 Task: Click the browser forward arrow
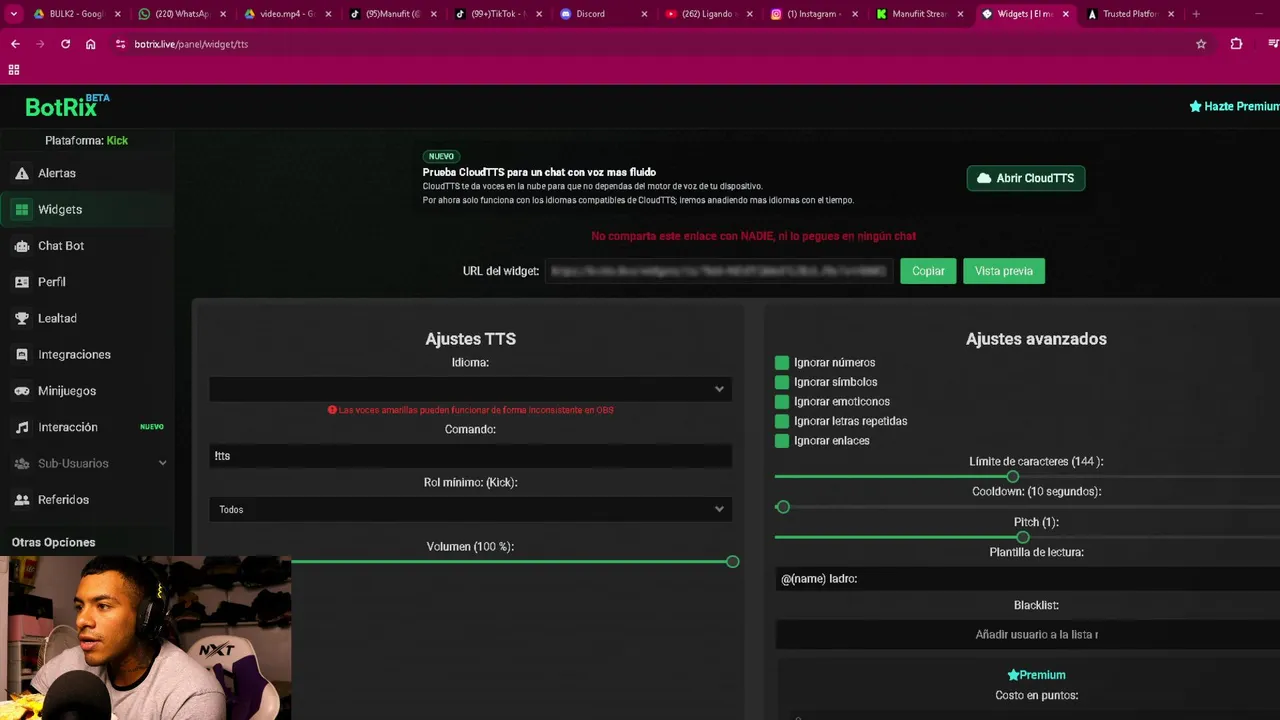40,44
